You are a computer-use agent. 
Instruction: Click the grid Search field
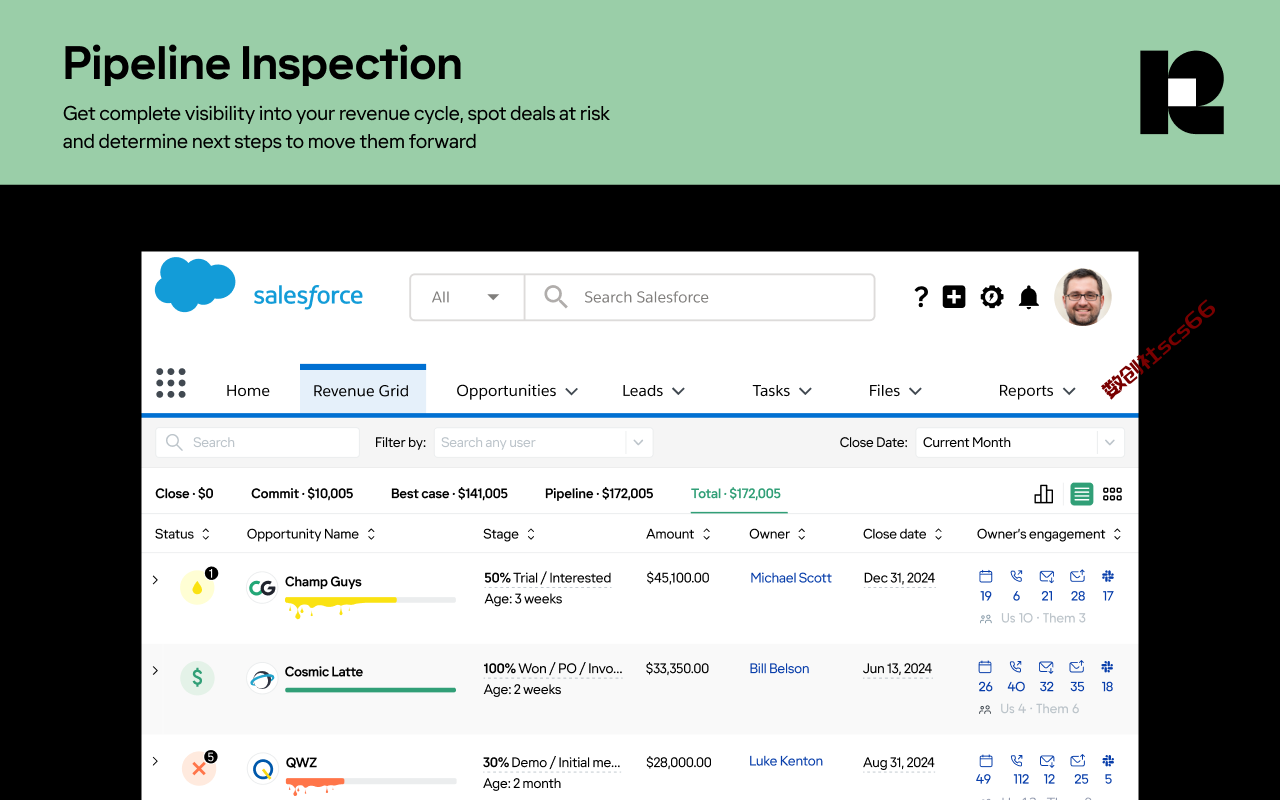click(257, 442)
